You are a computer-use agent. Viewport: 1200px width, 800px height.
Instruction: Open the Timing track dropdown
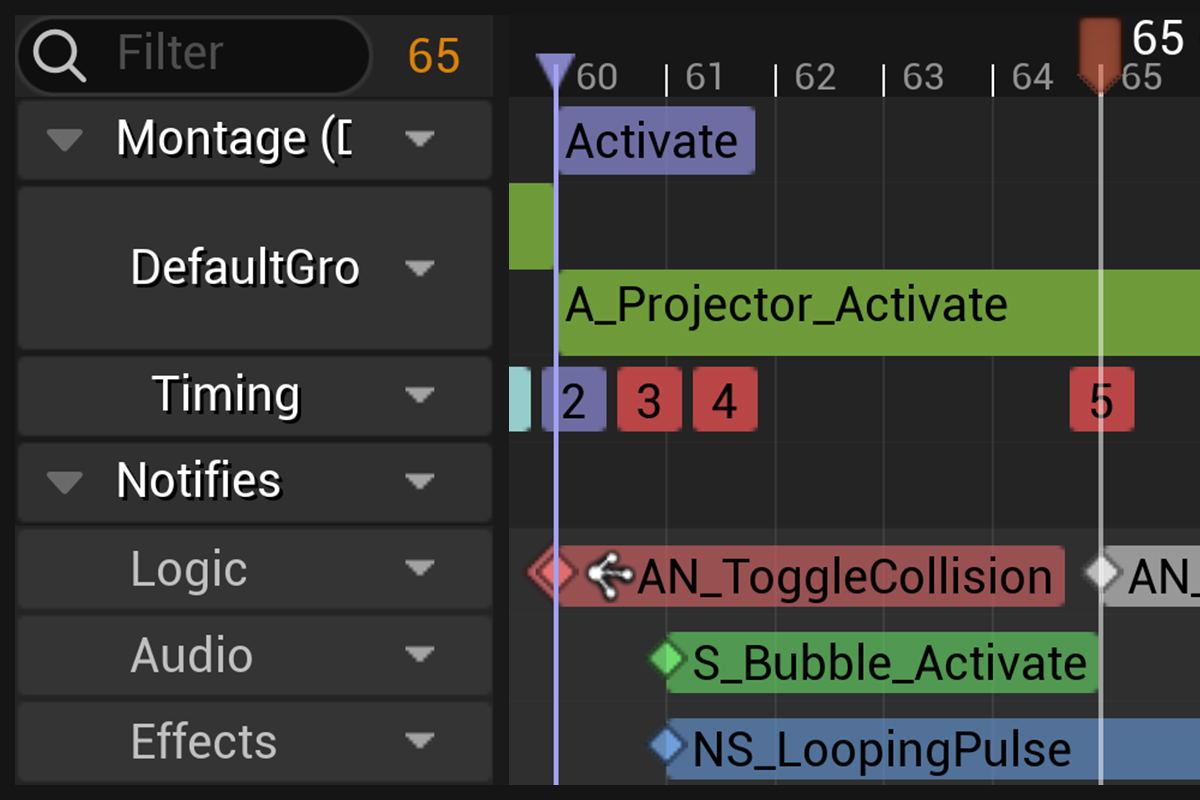tap(420, 396)
